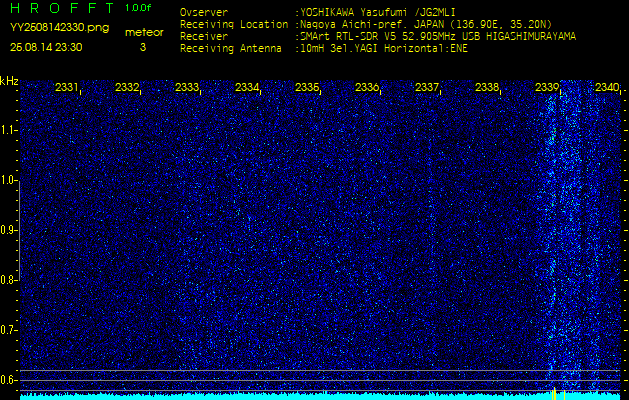Click location value Nagoya Aichi-pref. JAPAN
The width and height of the screenshot is (629, 400).
coord(375,24)
